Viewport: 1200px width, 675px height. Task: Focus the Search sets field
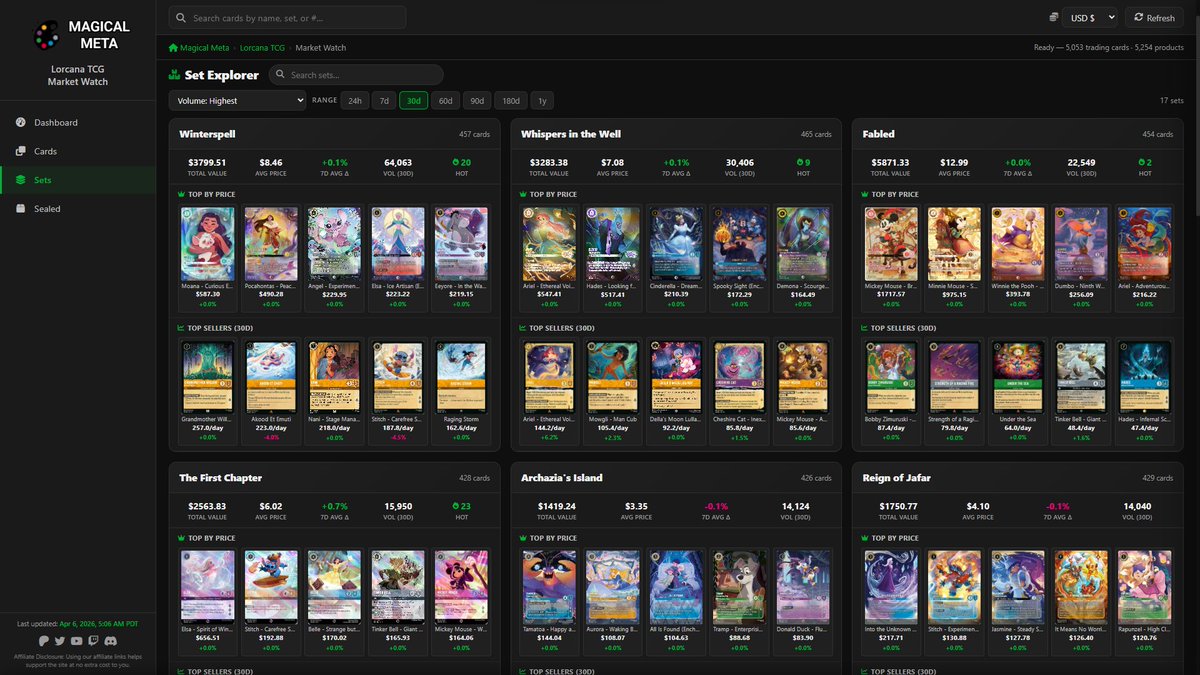(356, 75)
